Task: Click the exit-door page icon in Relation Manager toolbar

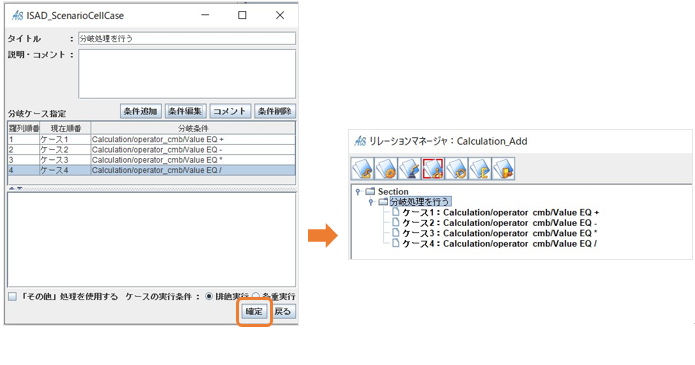Action: [504, 169]
